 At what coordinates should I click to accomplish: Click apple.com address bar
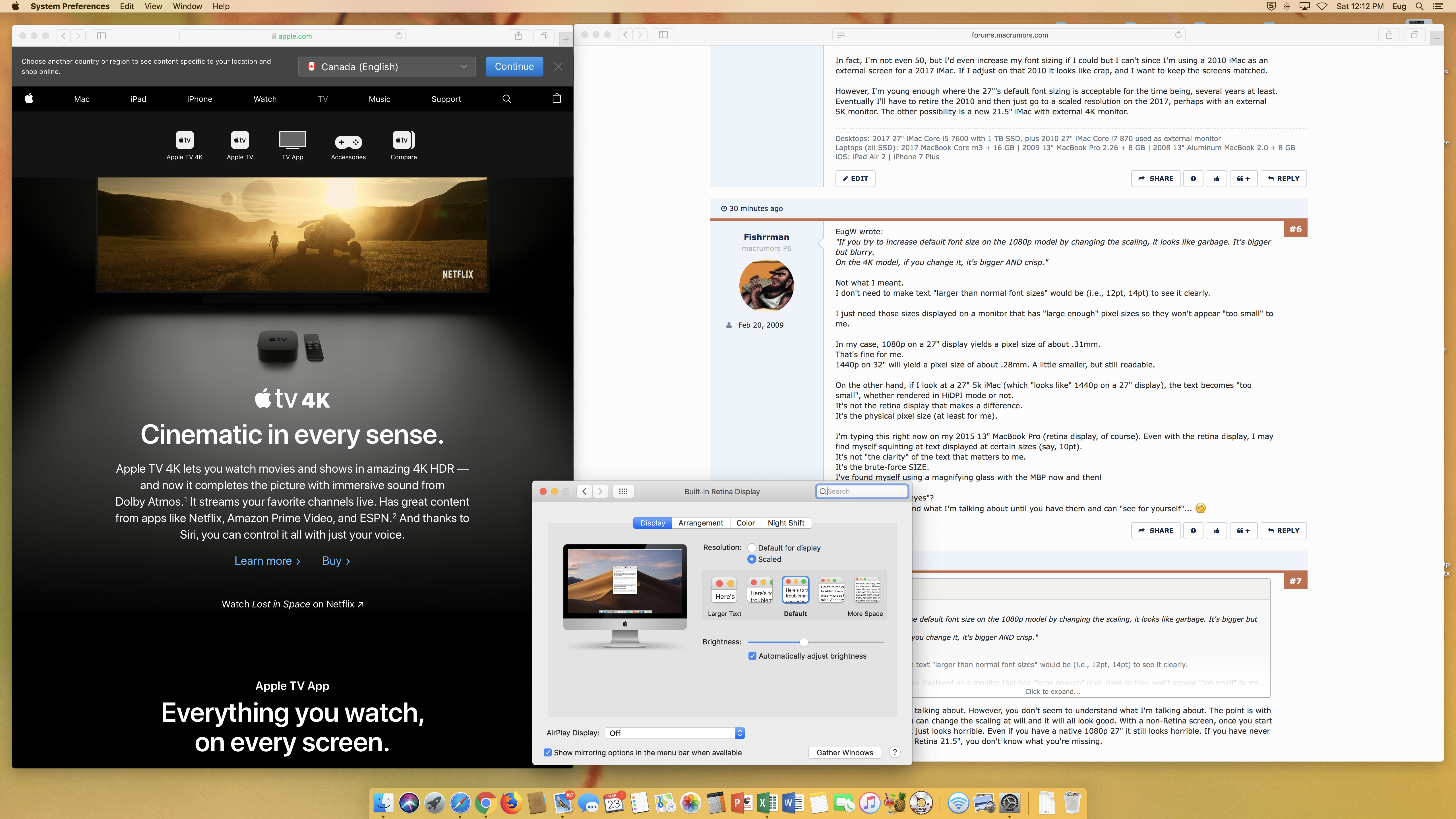click(292, 36)
